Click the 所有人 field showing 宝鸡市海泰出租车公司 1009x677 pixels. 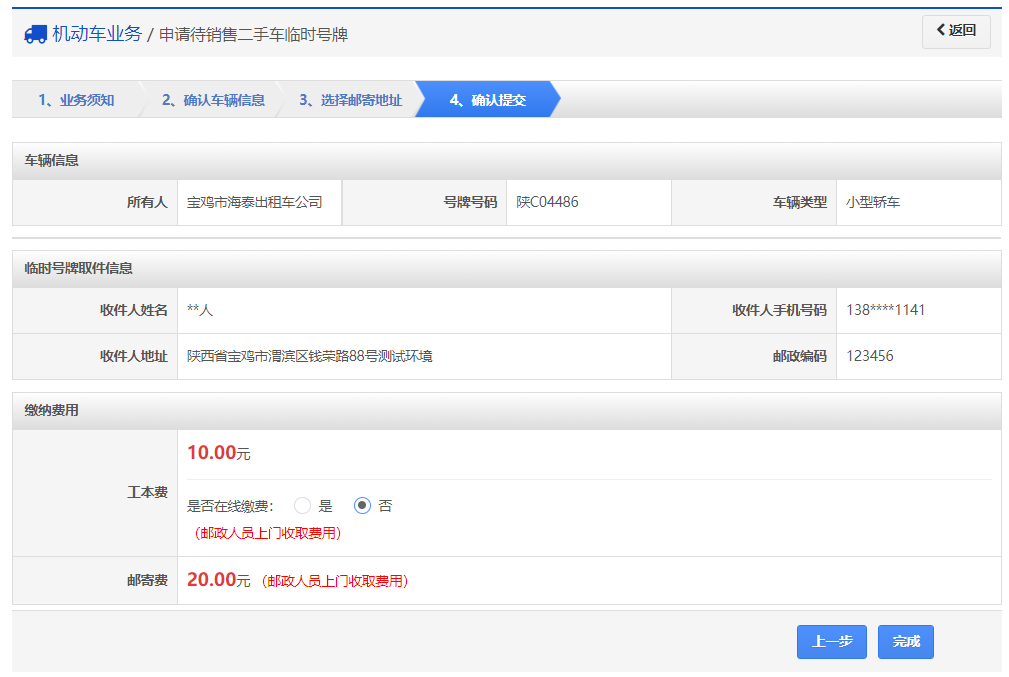click(260, 201)
